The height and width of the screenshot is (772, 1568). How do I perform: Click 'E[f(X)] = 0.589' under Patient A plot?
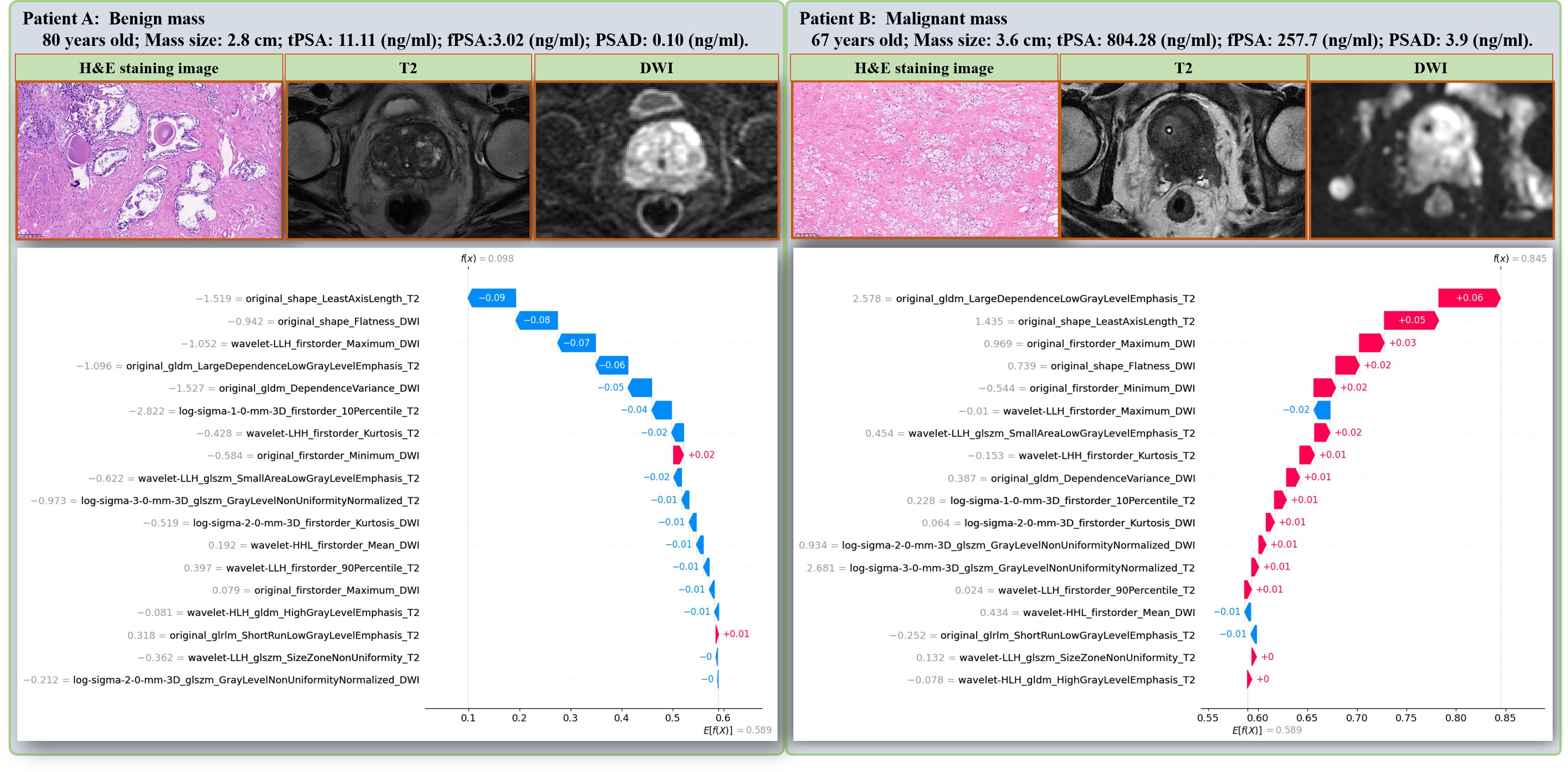coord(737,730)
